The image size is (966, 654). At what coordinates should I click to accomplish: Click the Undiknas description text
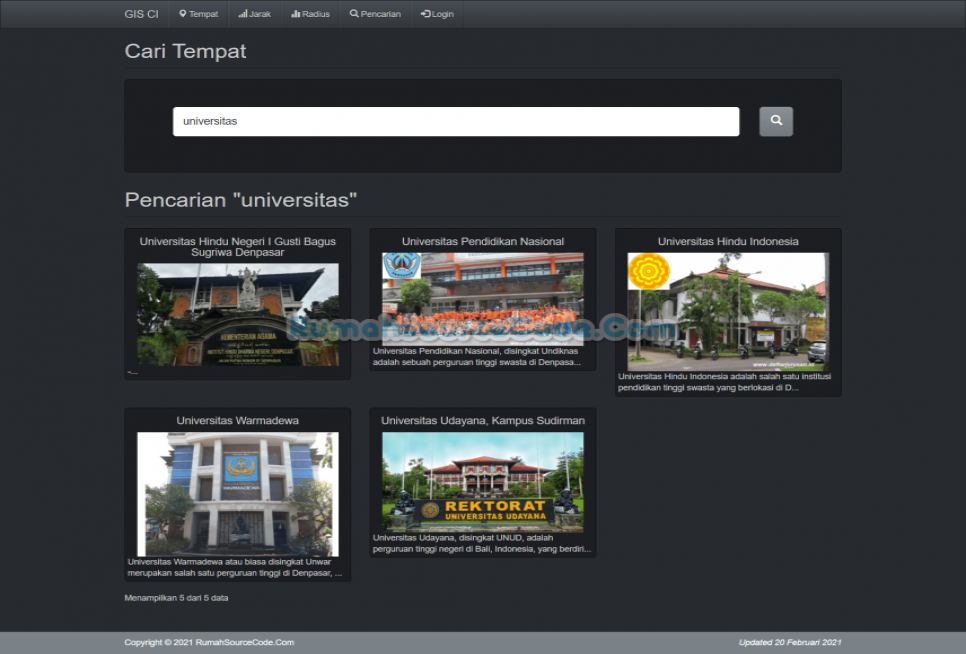click(x=477, y=357)
